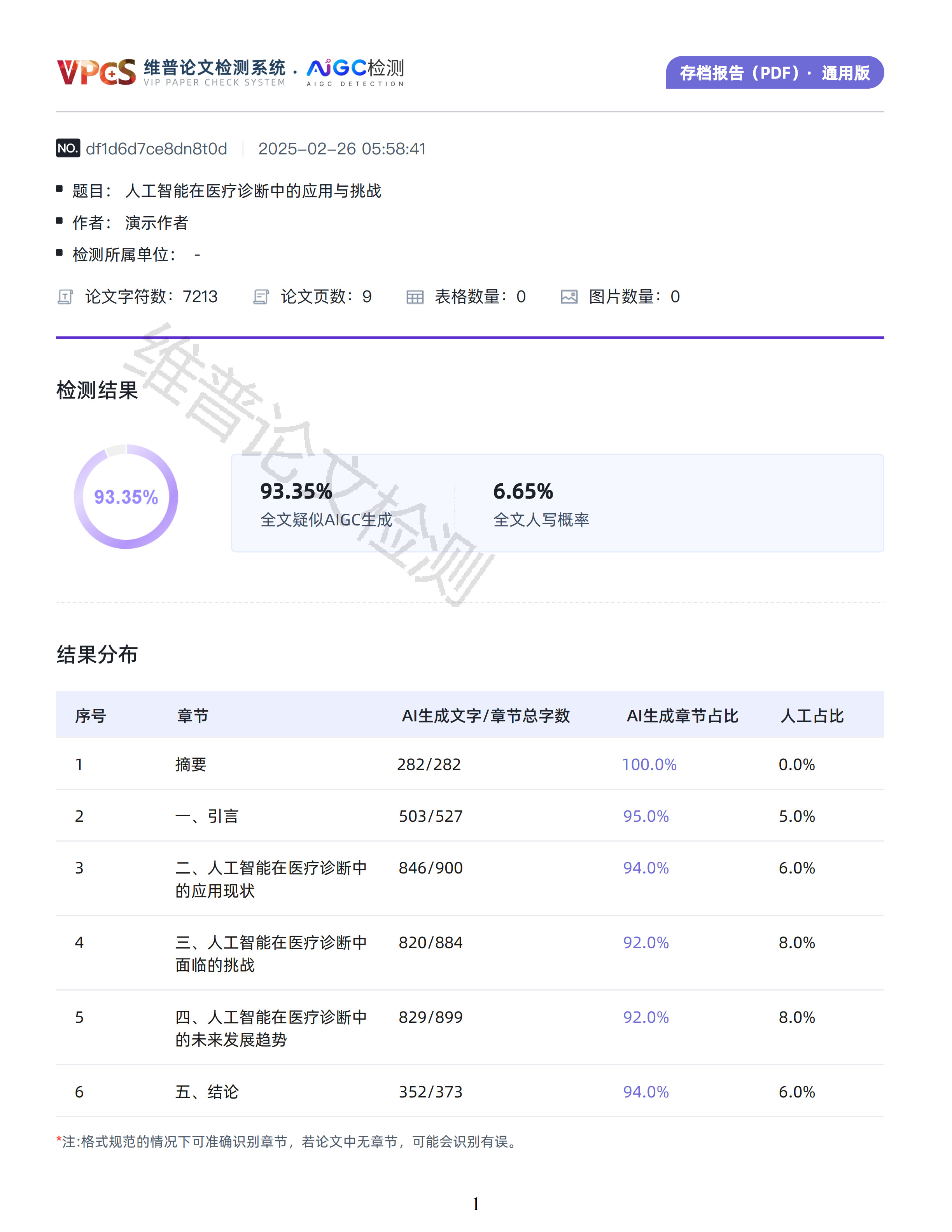Click the report ID df1d6d7ce8dn8t0d text
This screenshot has width=952, height=1232.
click(157, 149)
